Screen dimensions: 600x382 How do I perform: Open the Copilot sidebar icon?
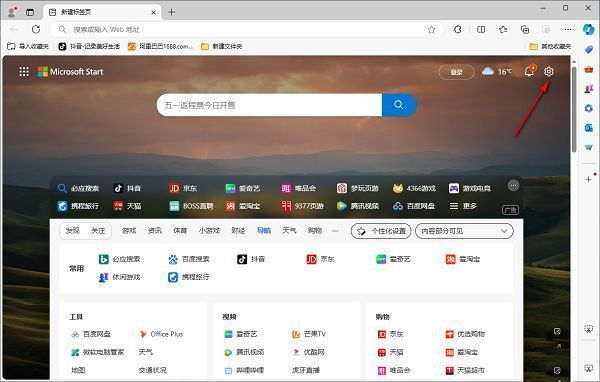(x=589, y=29)
